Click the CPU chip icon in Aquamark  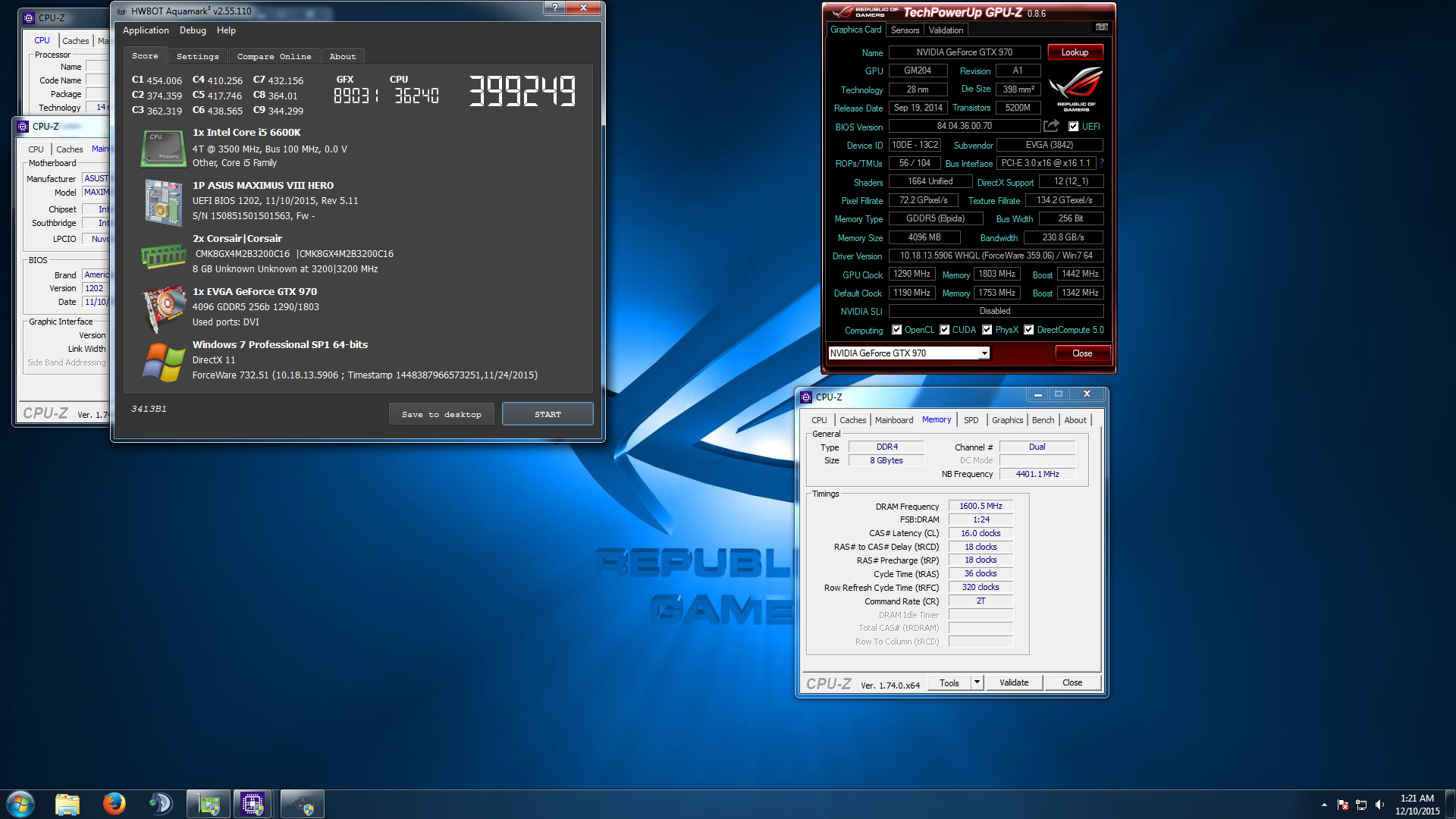click(x=163, y=148)
